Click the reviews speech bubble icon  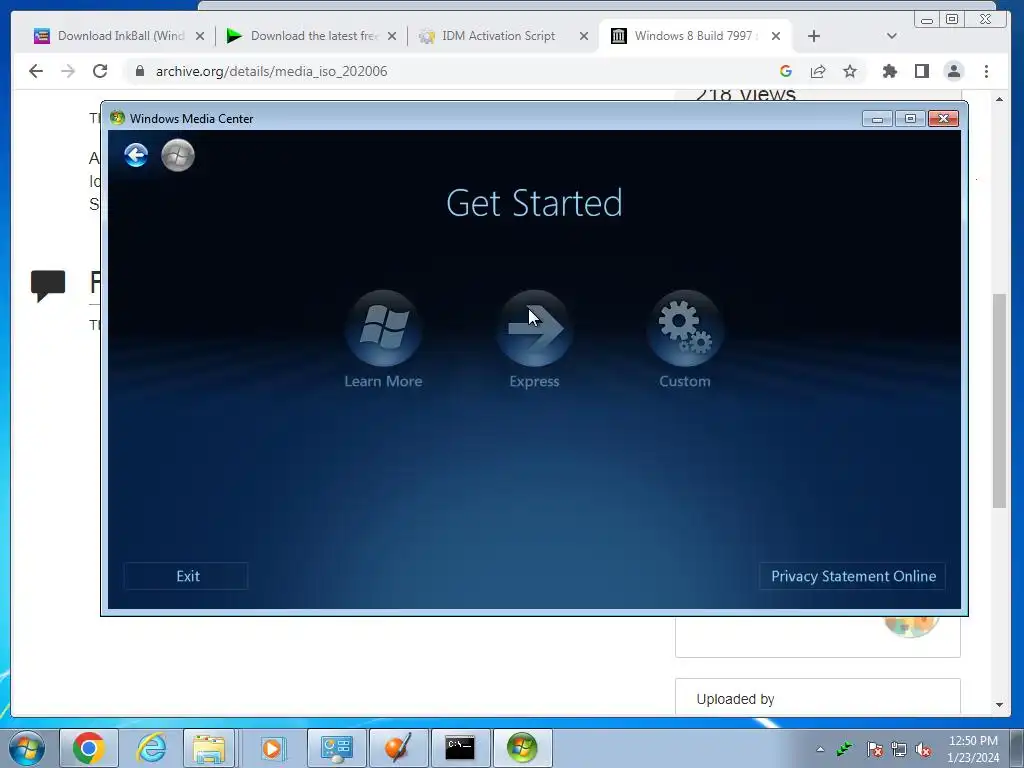[x=48, y=285]
